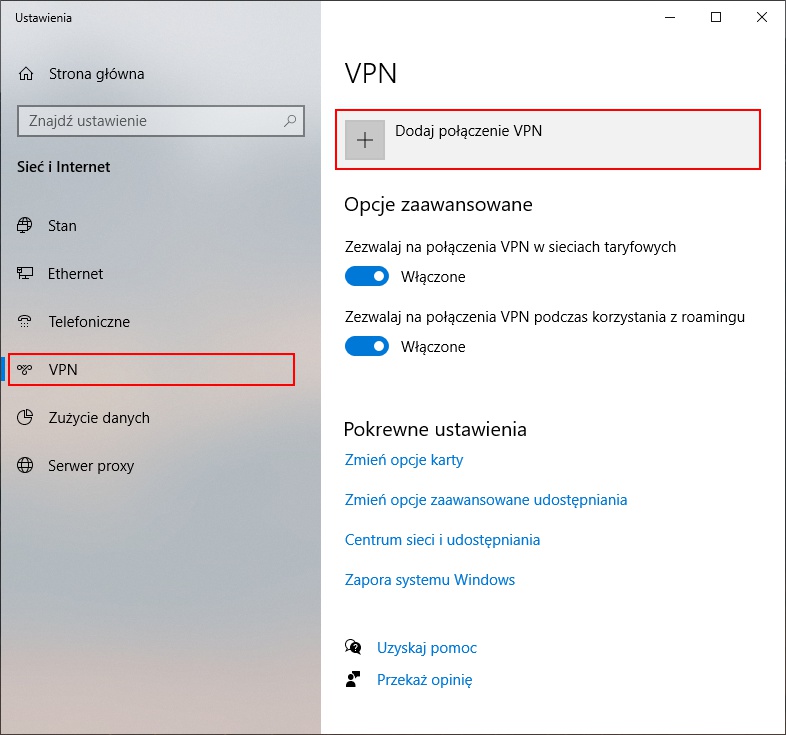Focus the Znajdź ustawienie search field
The height and width of the screenshot is (735, 786).
coord(150,121)
